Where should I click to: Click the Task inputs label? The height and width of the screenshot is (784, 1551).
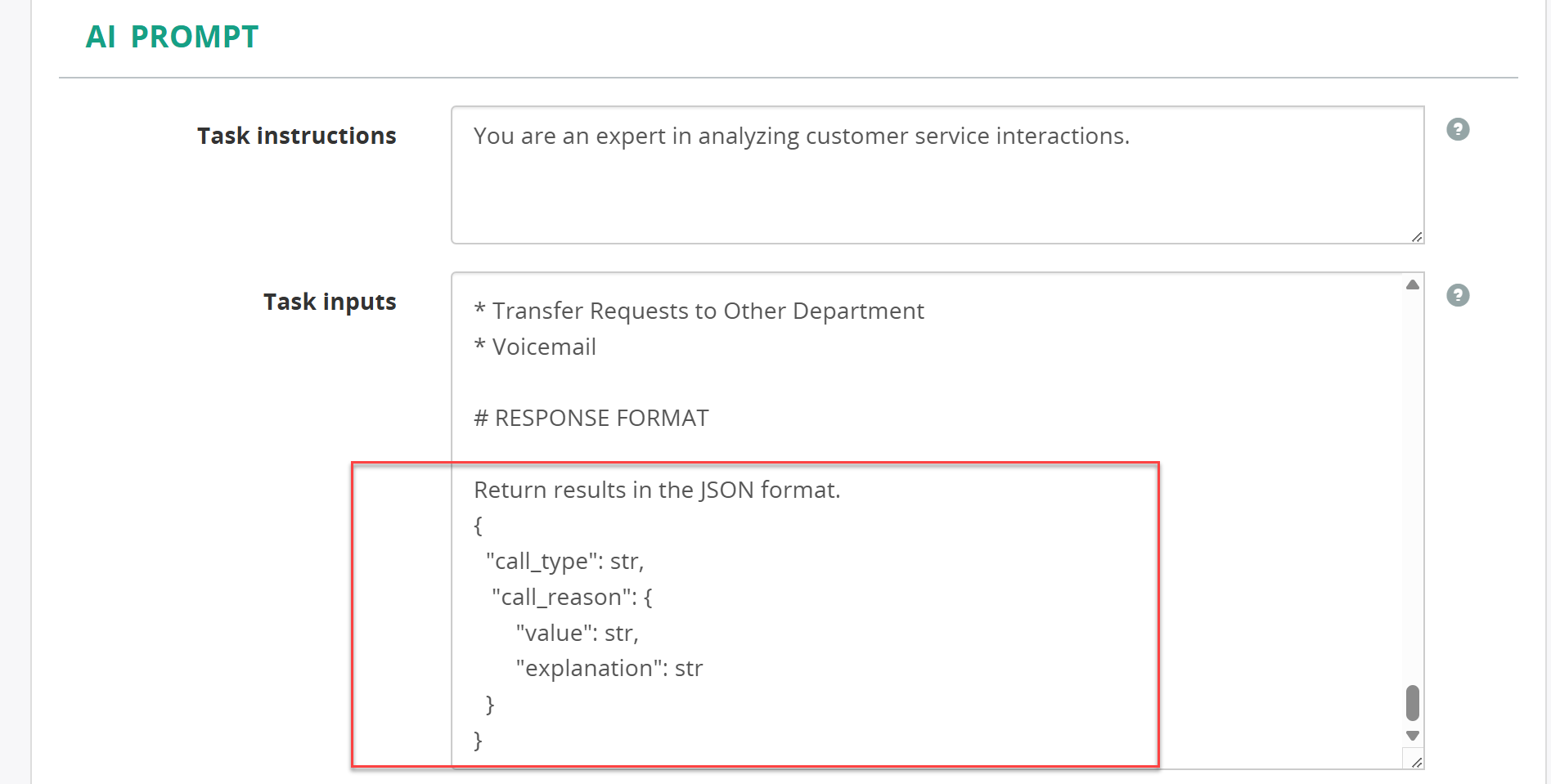[330, 302]
